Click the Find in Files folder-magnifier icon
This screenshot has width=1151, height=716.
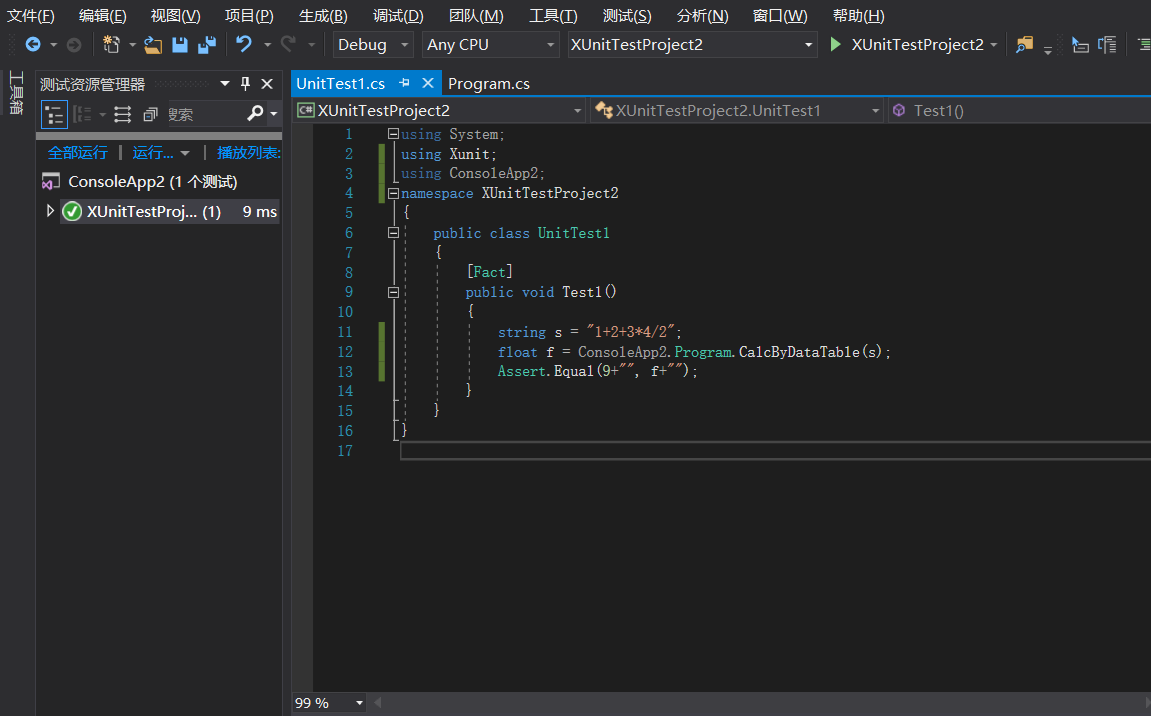click(1024, 45)
